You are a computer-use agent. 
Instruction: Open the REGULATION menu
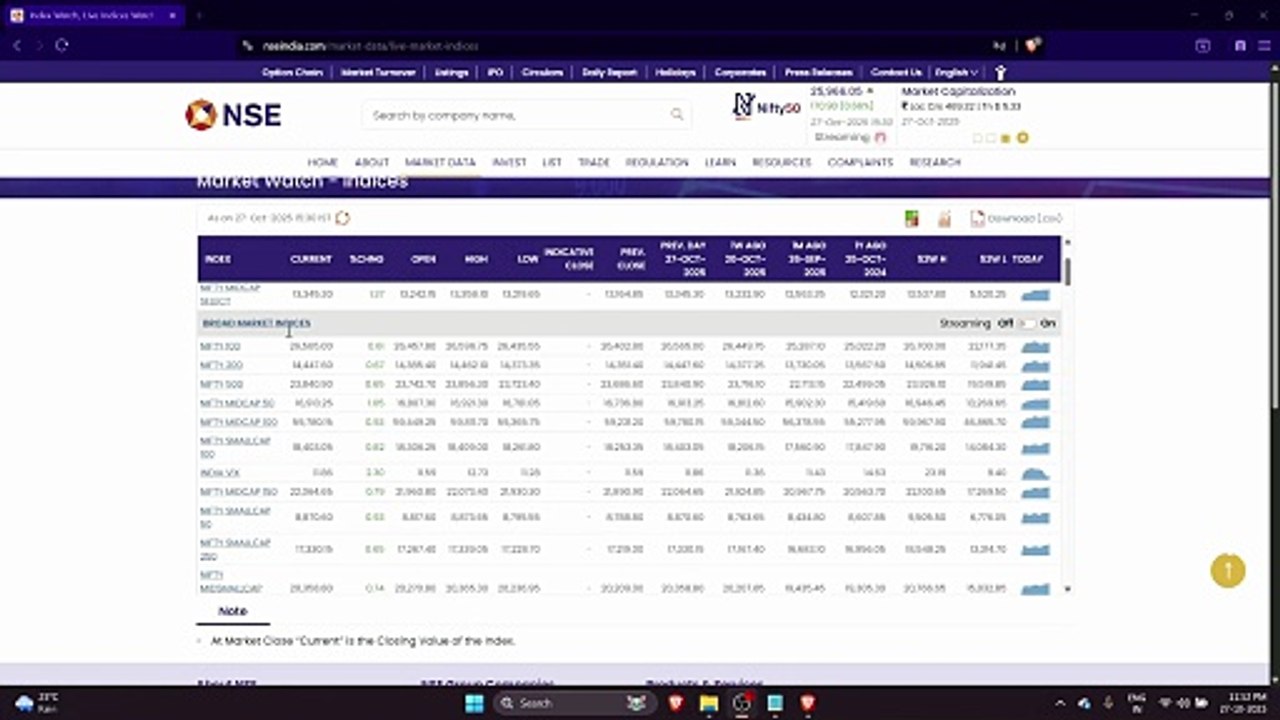point(657,162)
